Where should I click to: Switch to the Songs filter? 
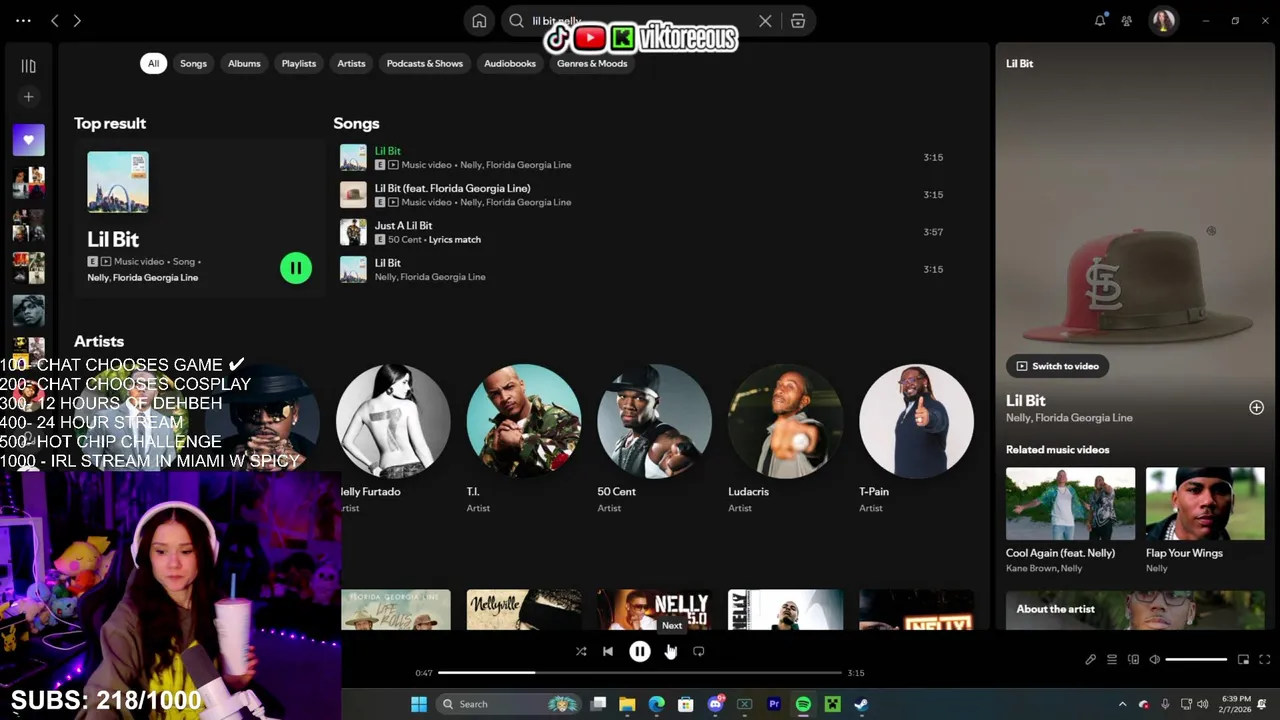[x=193, y=63]
